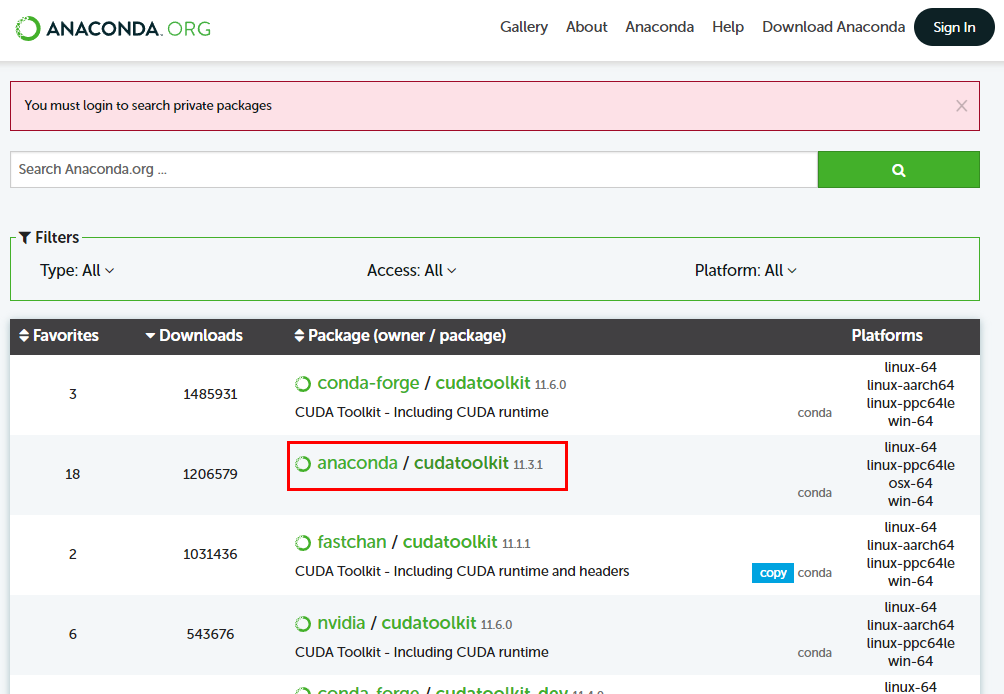This screenshot has height=694, width=1004.
Task: Open the About menu item
Action: click(x=587, y=27)
